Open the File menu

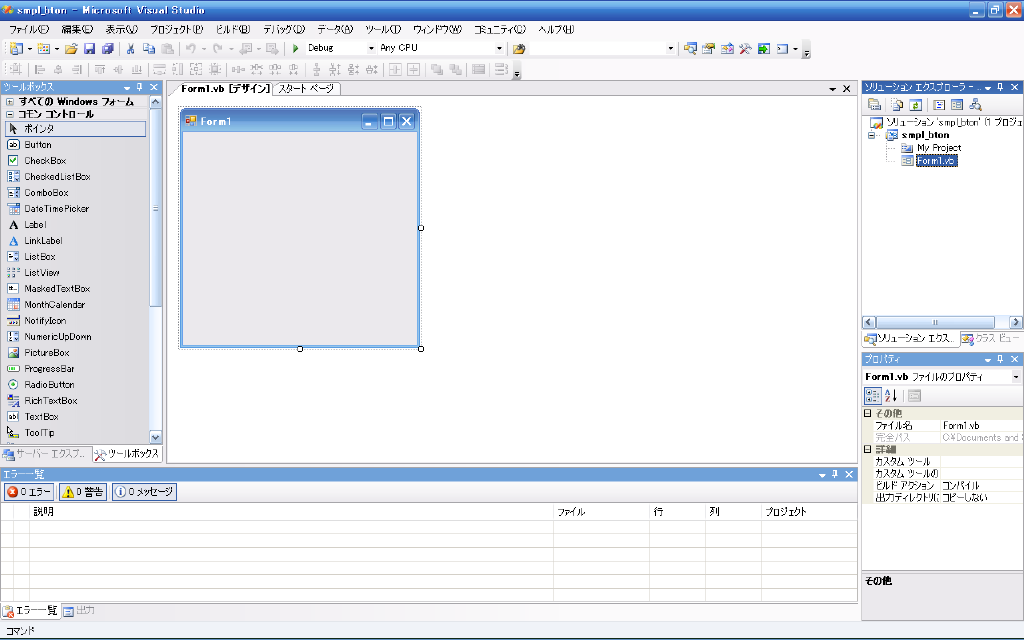(x=29, y=29)
